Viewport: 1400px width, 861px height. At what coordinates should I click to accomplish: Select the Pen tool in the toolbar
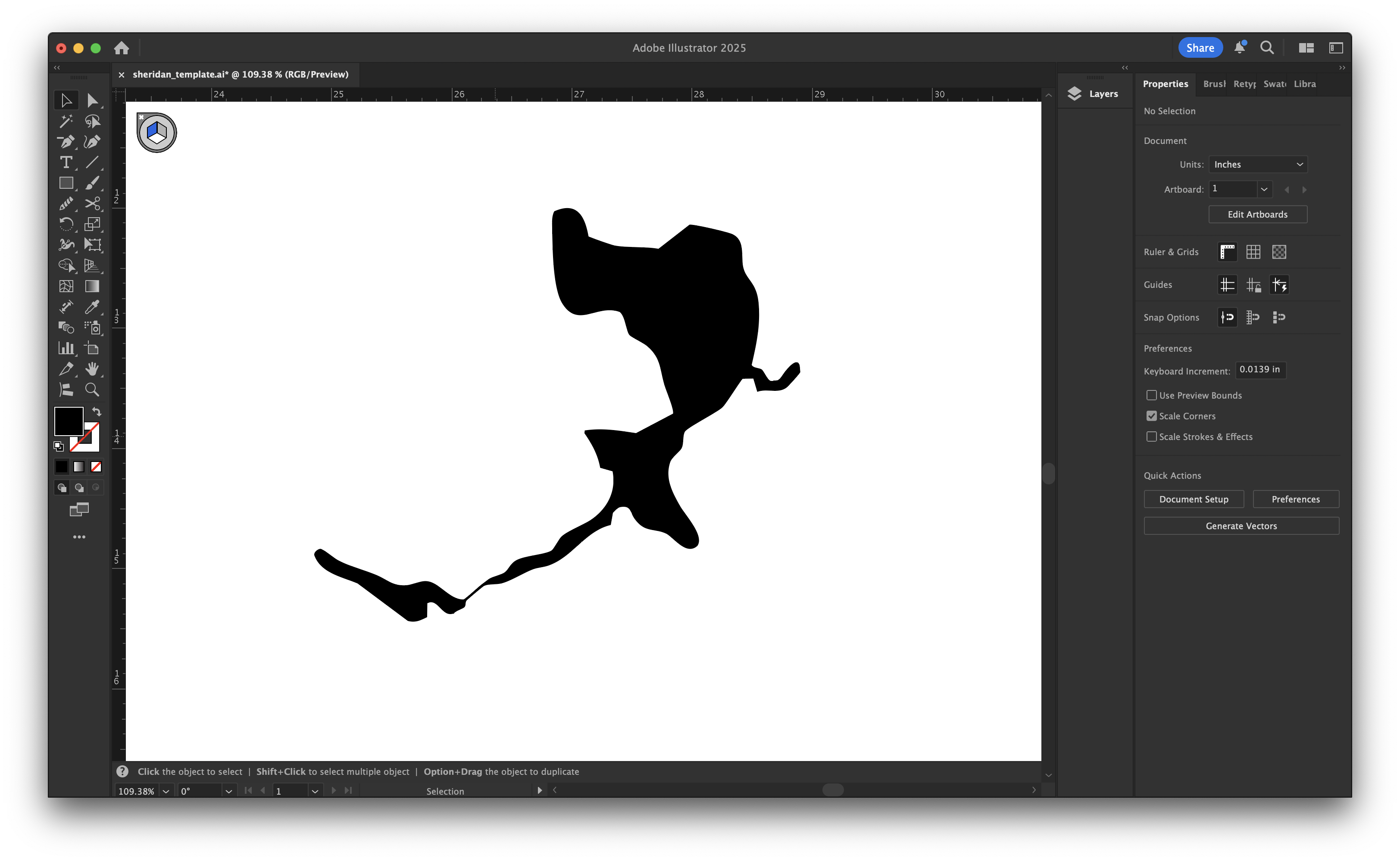(67, 142)
